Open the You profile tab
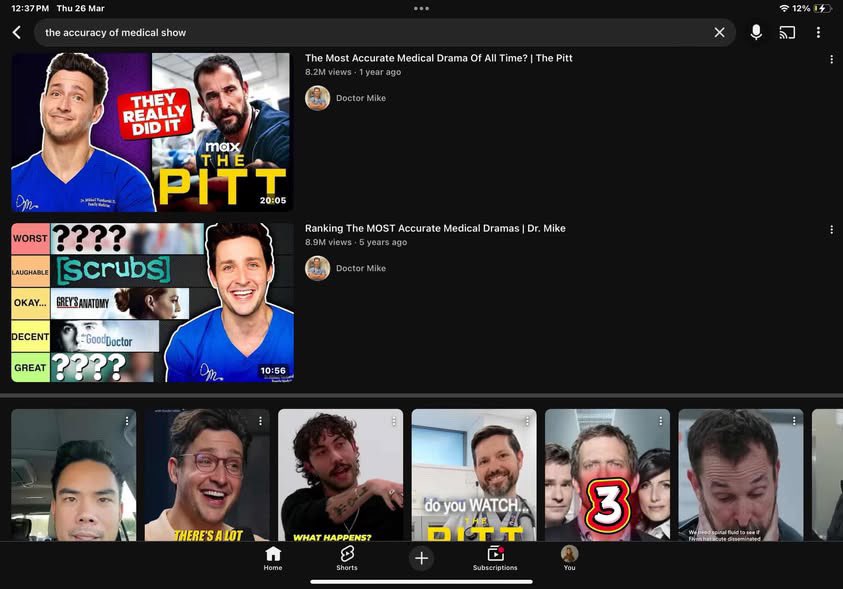This screenshot has width=843, height=589. tap(569, 558)
